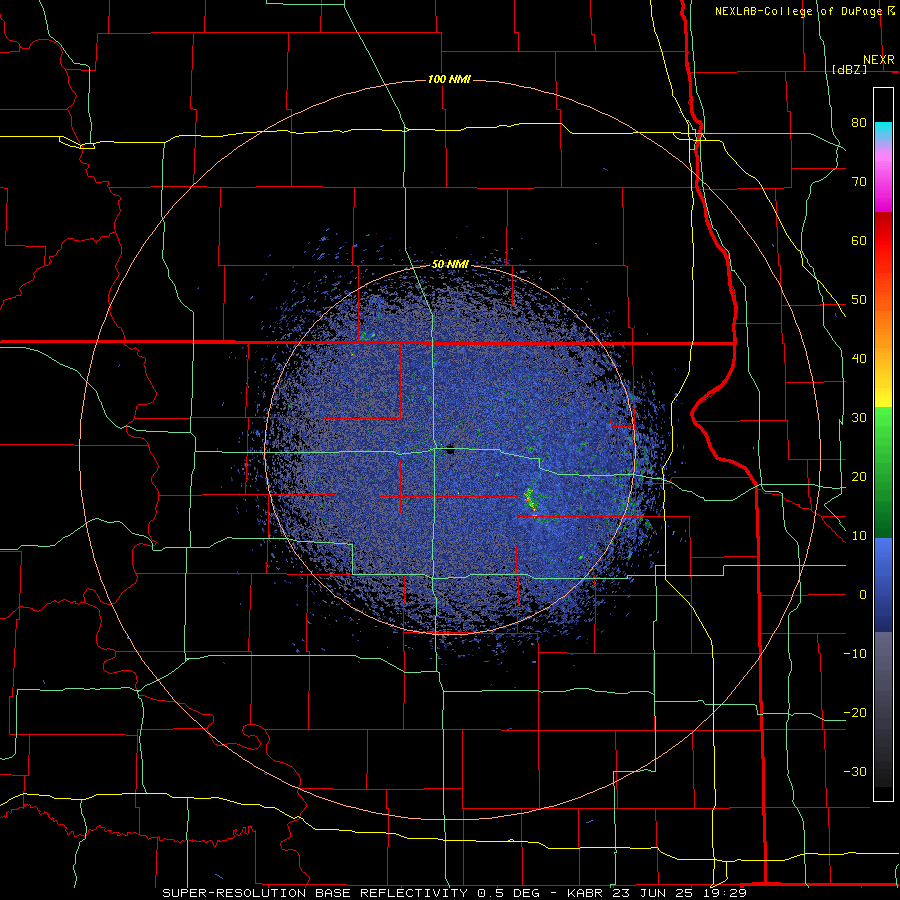Click the 20 value on dBZ scale

coord(859,477)
